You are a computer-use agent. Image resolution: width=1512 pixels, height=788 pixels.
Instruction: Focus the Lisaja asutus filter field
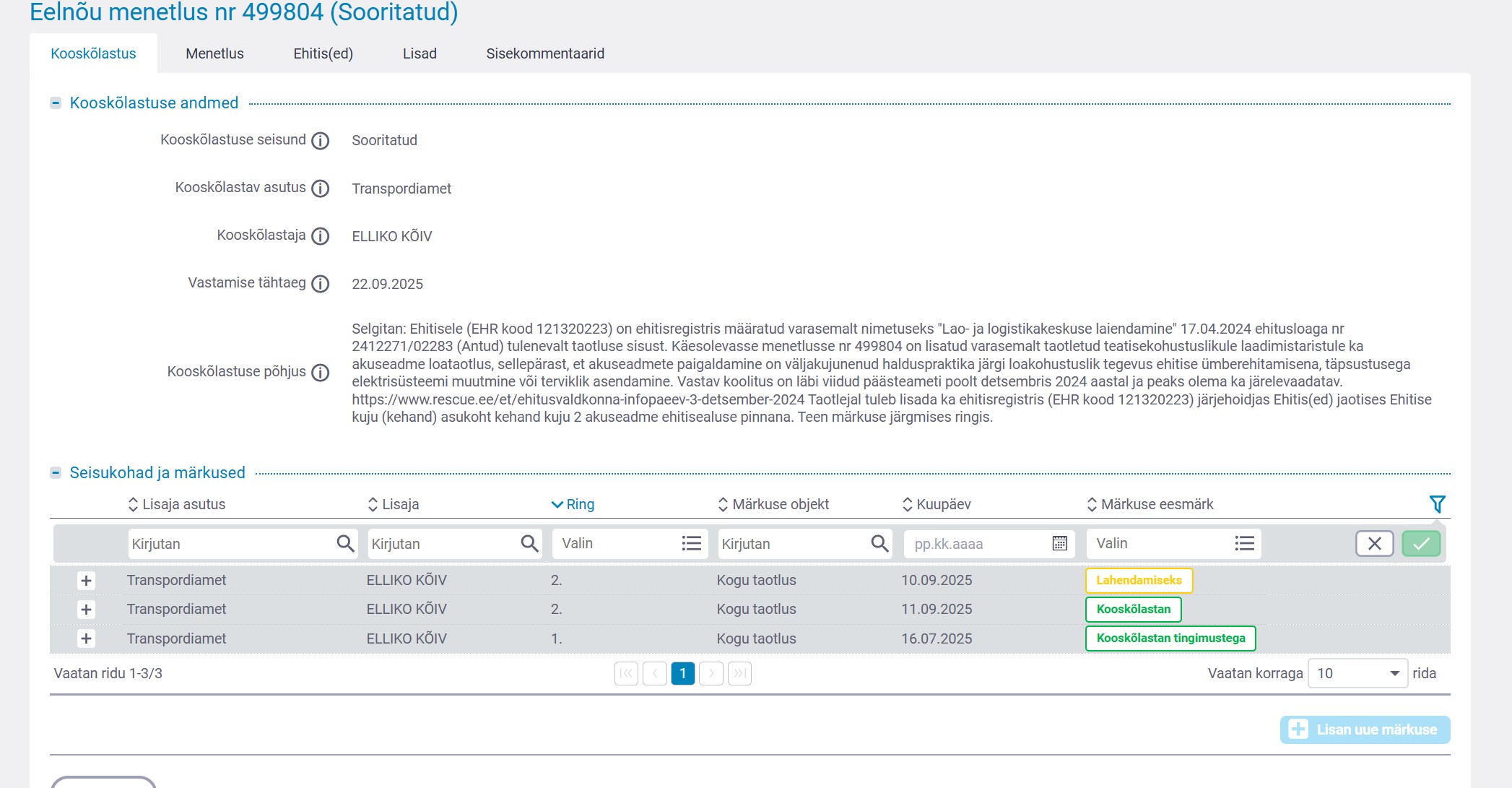point(243,543)
